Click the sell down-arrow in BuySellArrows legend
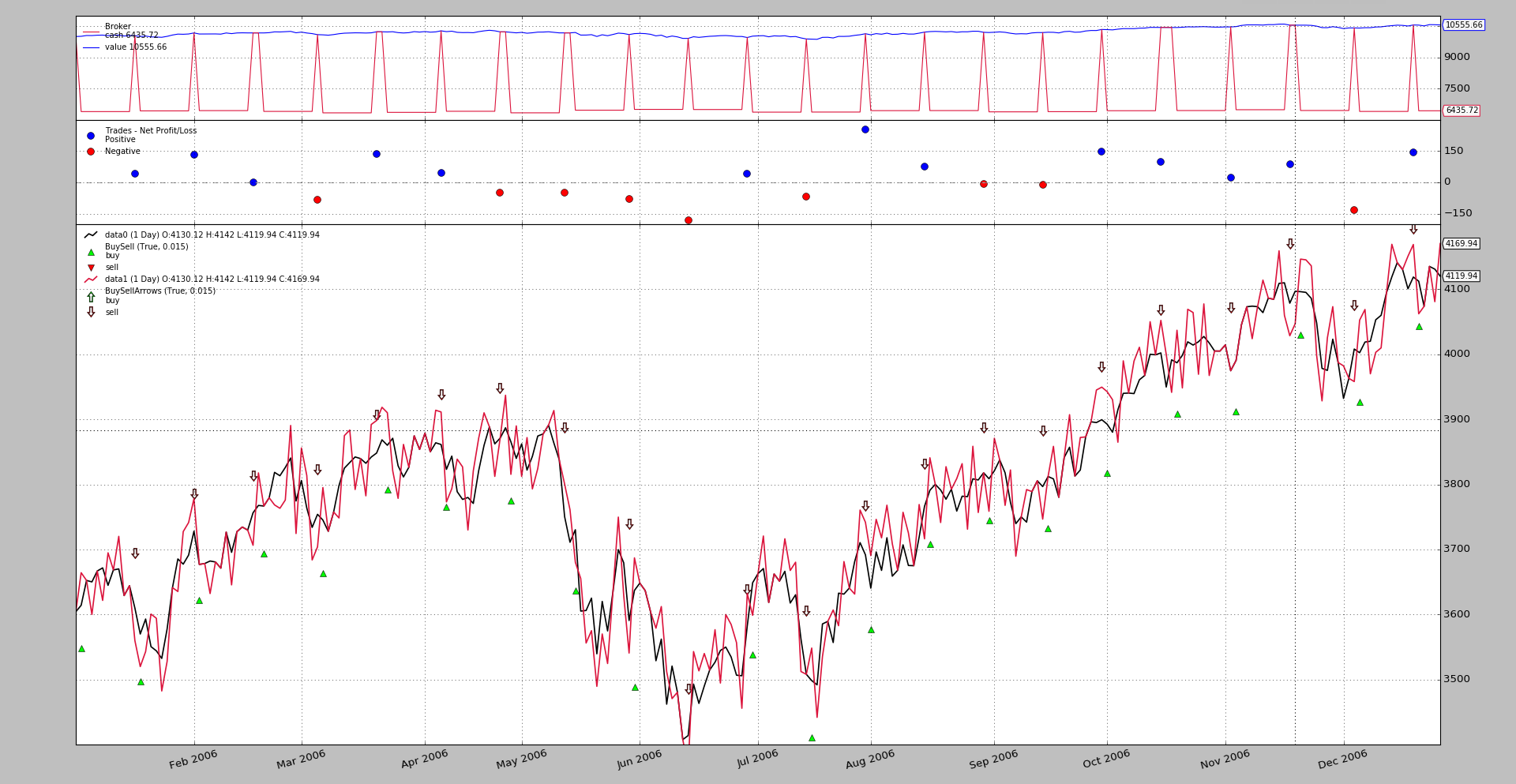The width and height of the screenshot is (1516, 784). tap(91, 312)
